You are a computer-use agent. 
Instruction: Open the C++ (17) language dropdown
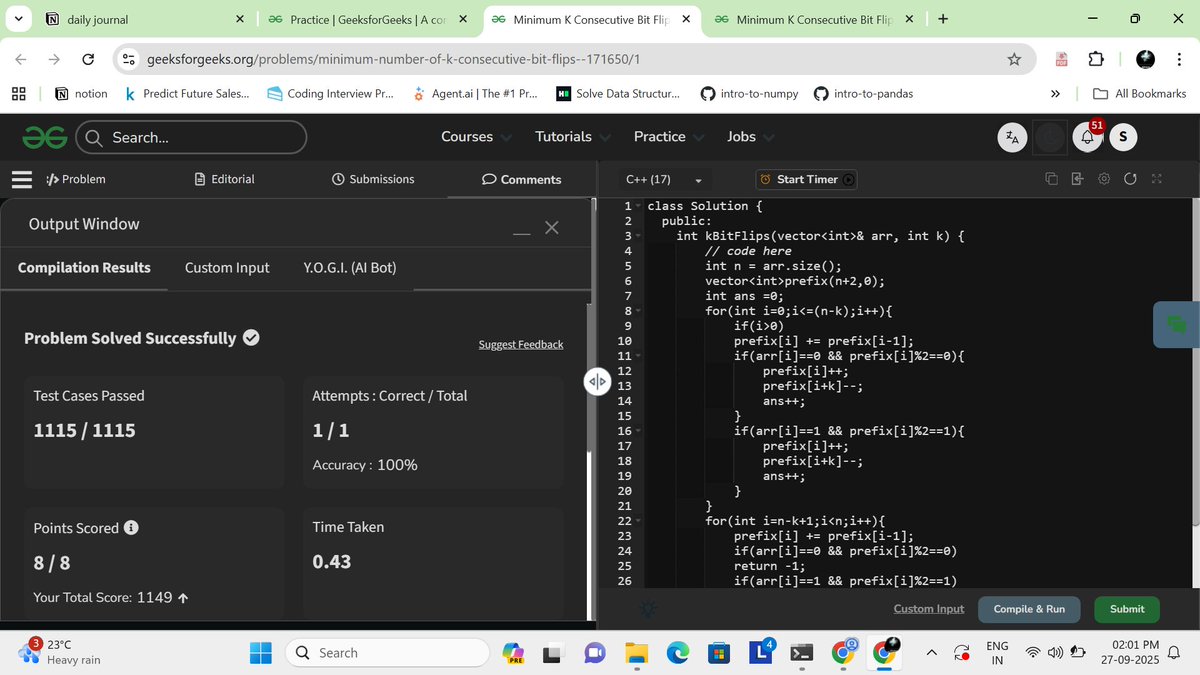[x=664, y=180]
